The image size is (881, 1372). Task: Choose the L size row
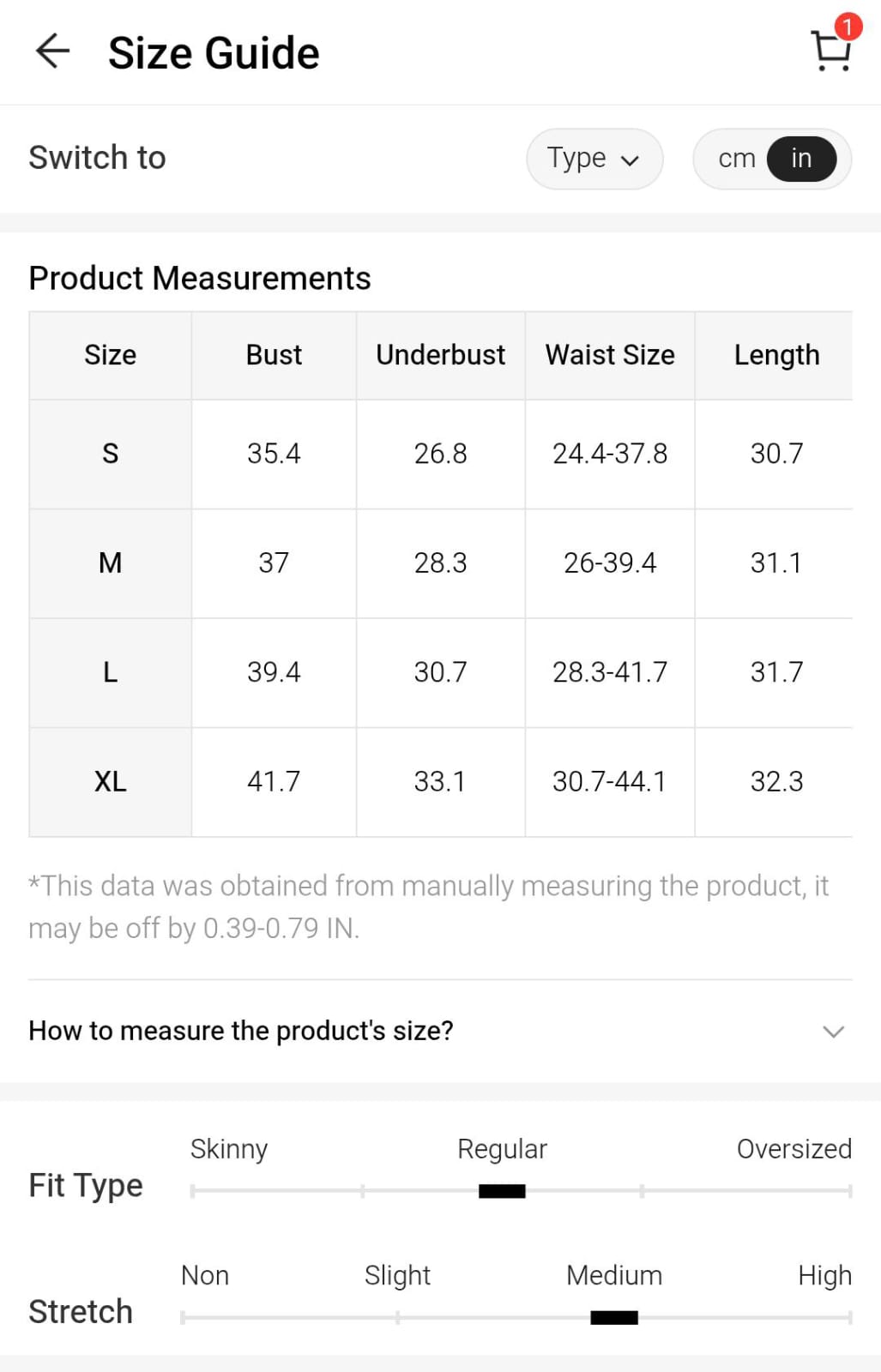110,672
